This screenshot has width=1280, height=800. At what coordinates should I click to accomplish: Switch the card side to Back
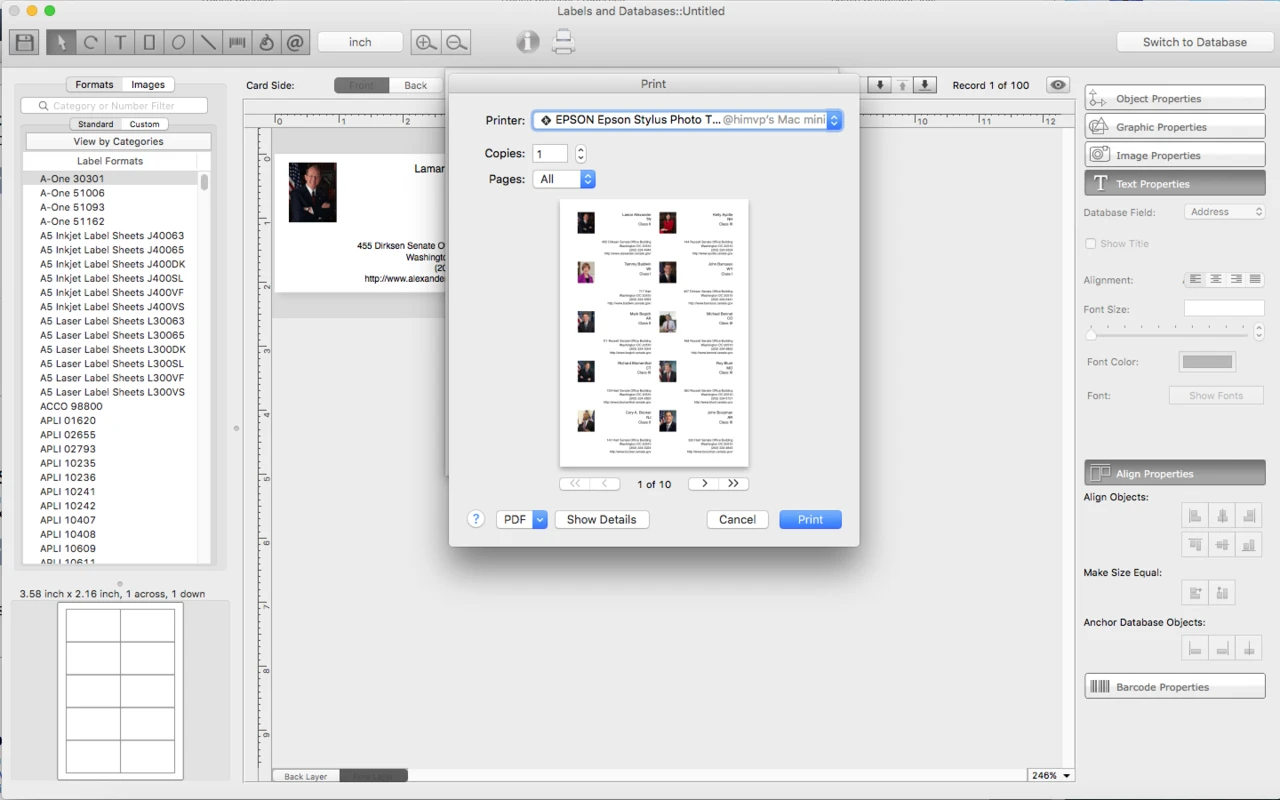coord(417,85)
